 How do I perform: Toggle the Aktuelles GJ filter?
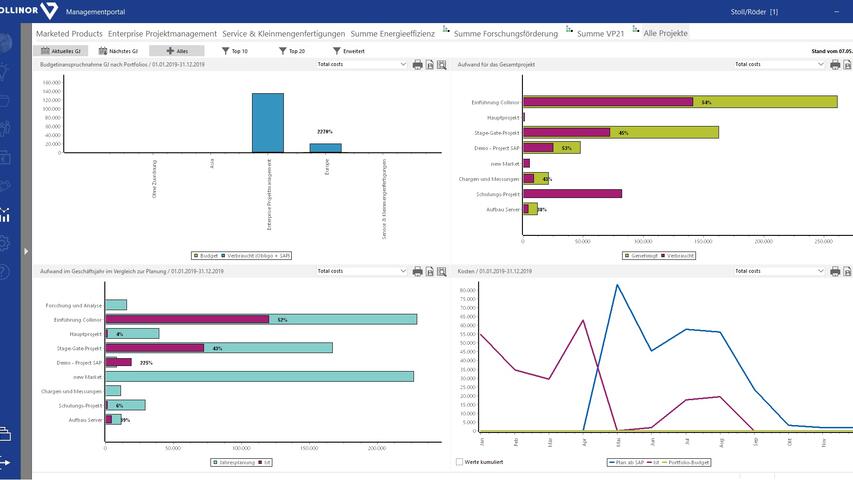tap(59, 50)
